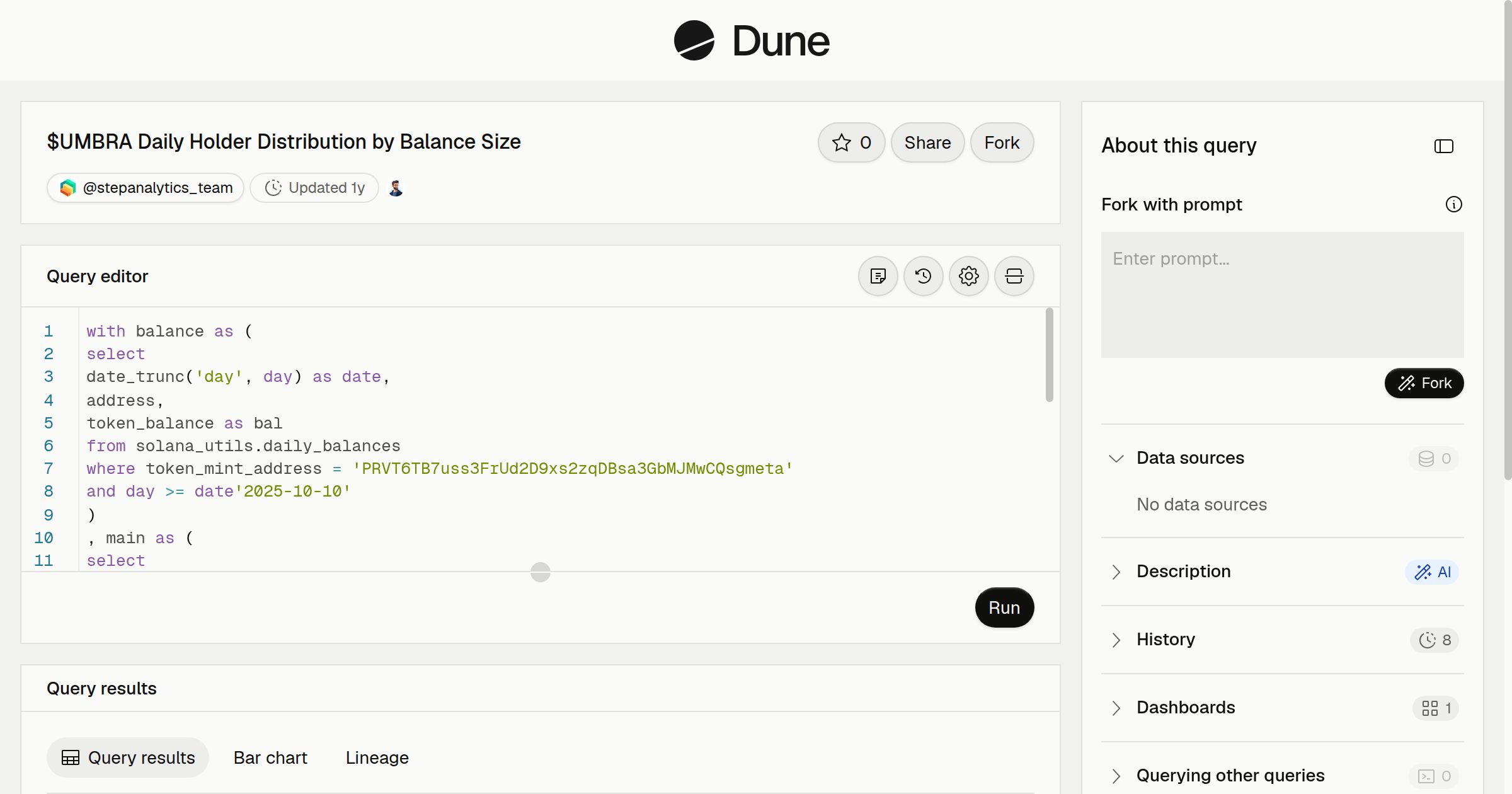Viewport: 1512px width, 794px height.
Task: Expand Querying other queries section
Action: pyautogui.click(x=1116, y=776)
